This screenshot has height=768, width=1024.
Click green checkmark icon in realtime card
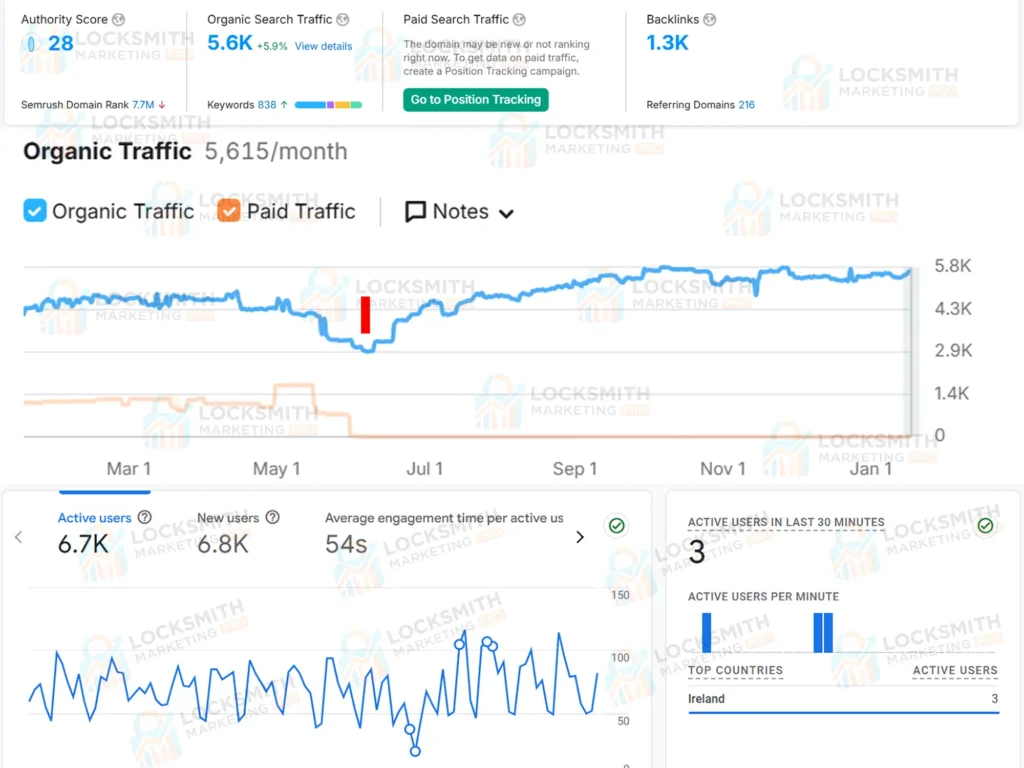[986, 526]
